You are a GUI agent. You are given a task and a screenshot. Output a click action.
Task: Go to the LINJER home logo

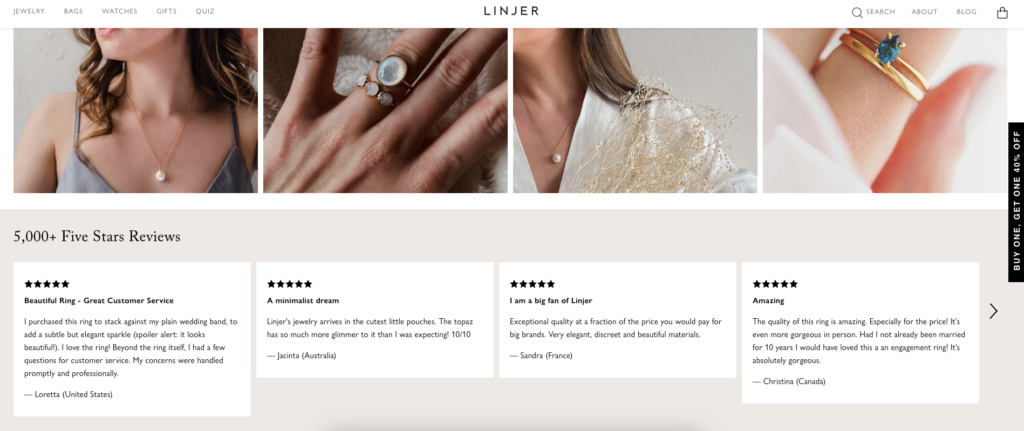tap(511, 11)
